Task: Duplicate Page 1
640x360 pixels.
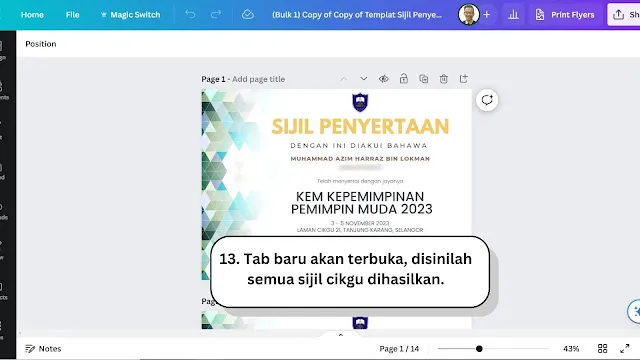Action: tap(424, 79)
